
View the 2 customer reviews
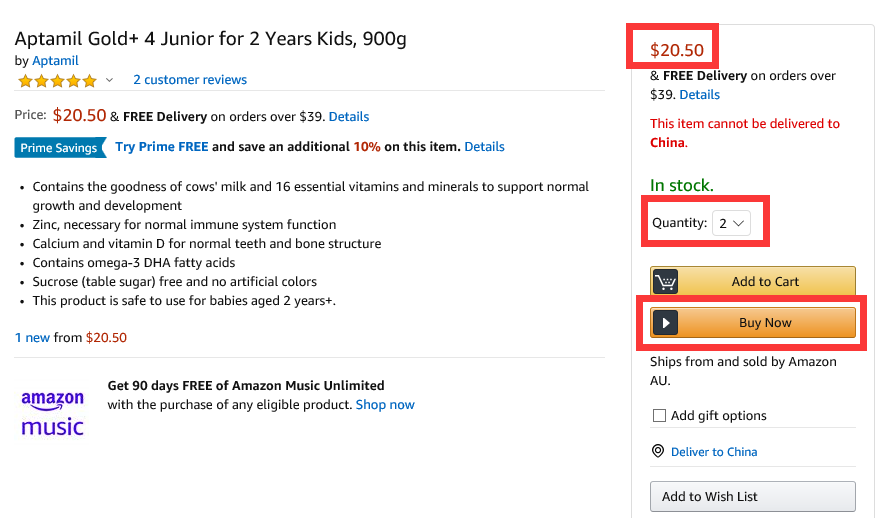tap(190, 80)
